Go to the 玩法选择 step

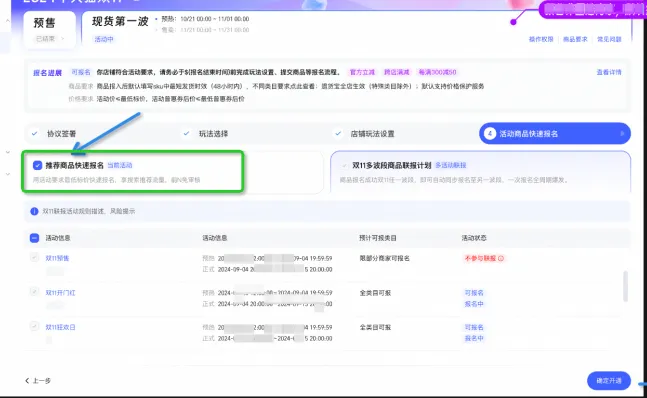(213, 134)
